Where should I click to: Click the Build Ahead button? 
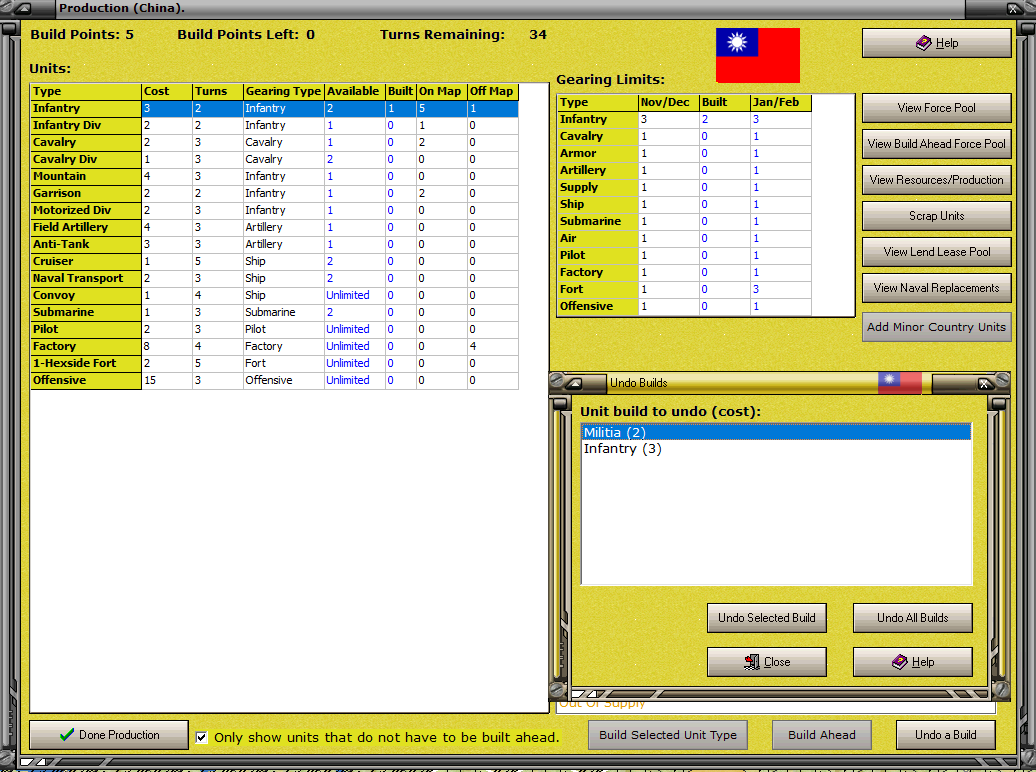pos(821,735)
